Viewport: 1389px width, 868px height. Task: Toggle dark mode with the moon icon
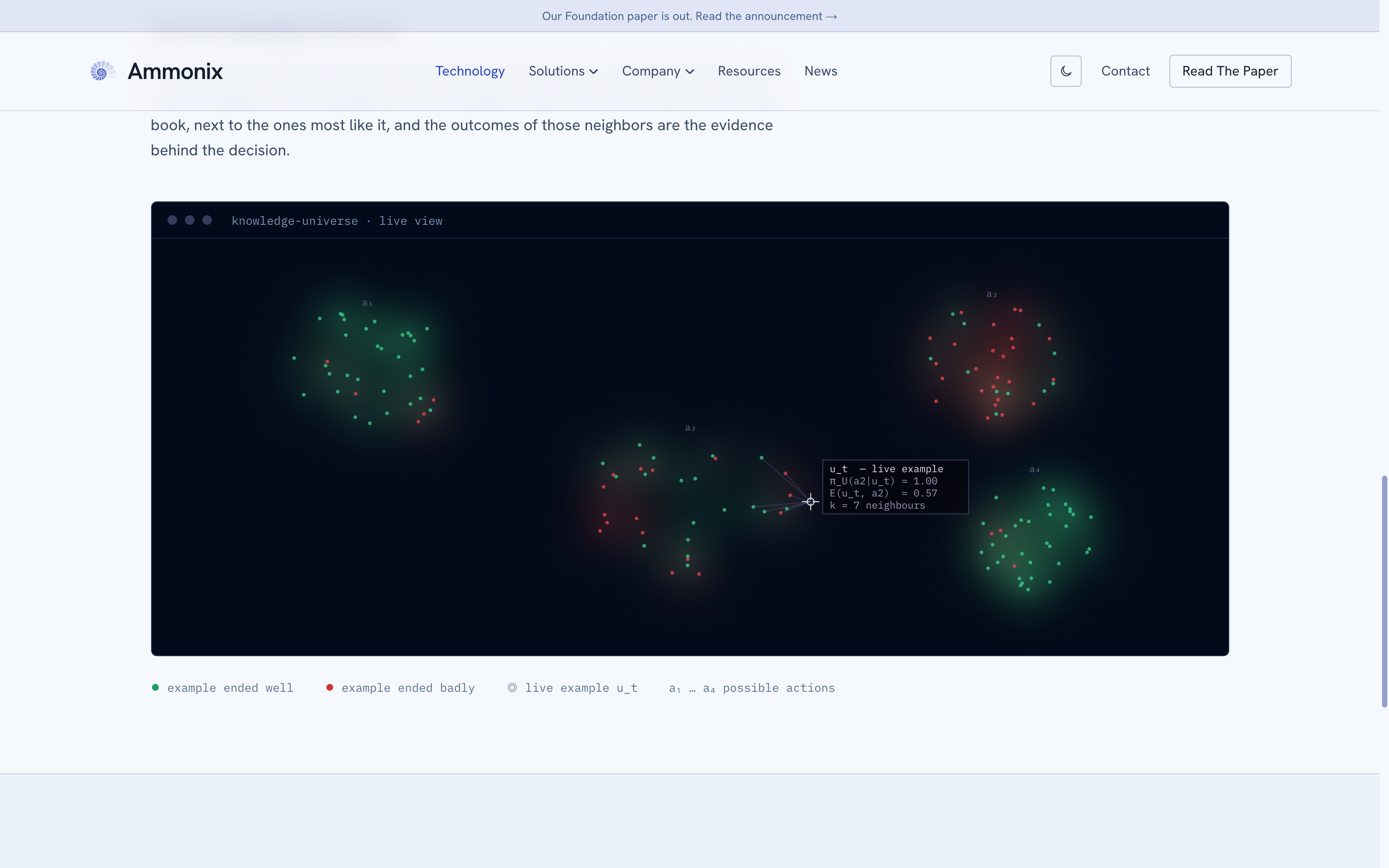pos(1066,71)
